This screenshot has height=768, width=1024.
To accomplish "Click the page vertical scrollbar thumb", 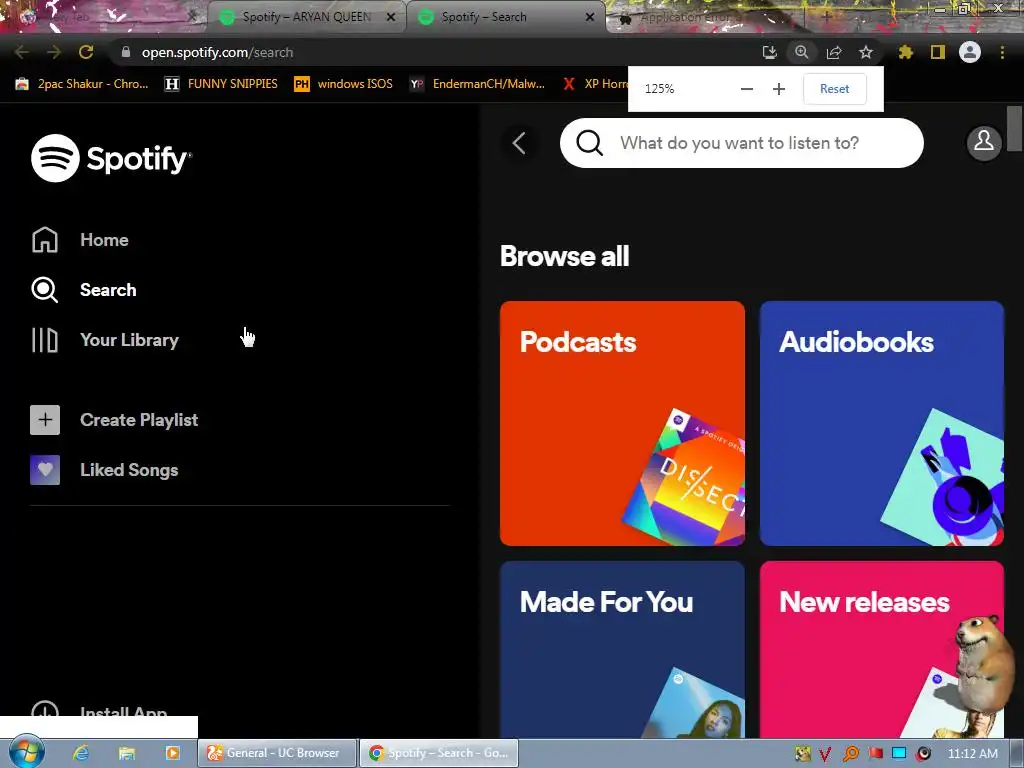I will [1014, 128].
